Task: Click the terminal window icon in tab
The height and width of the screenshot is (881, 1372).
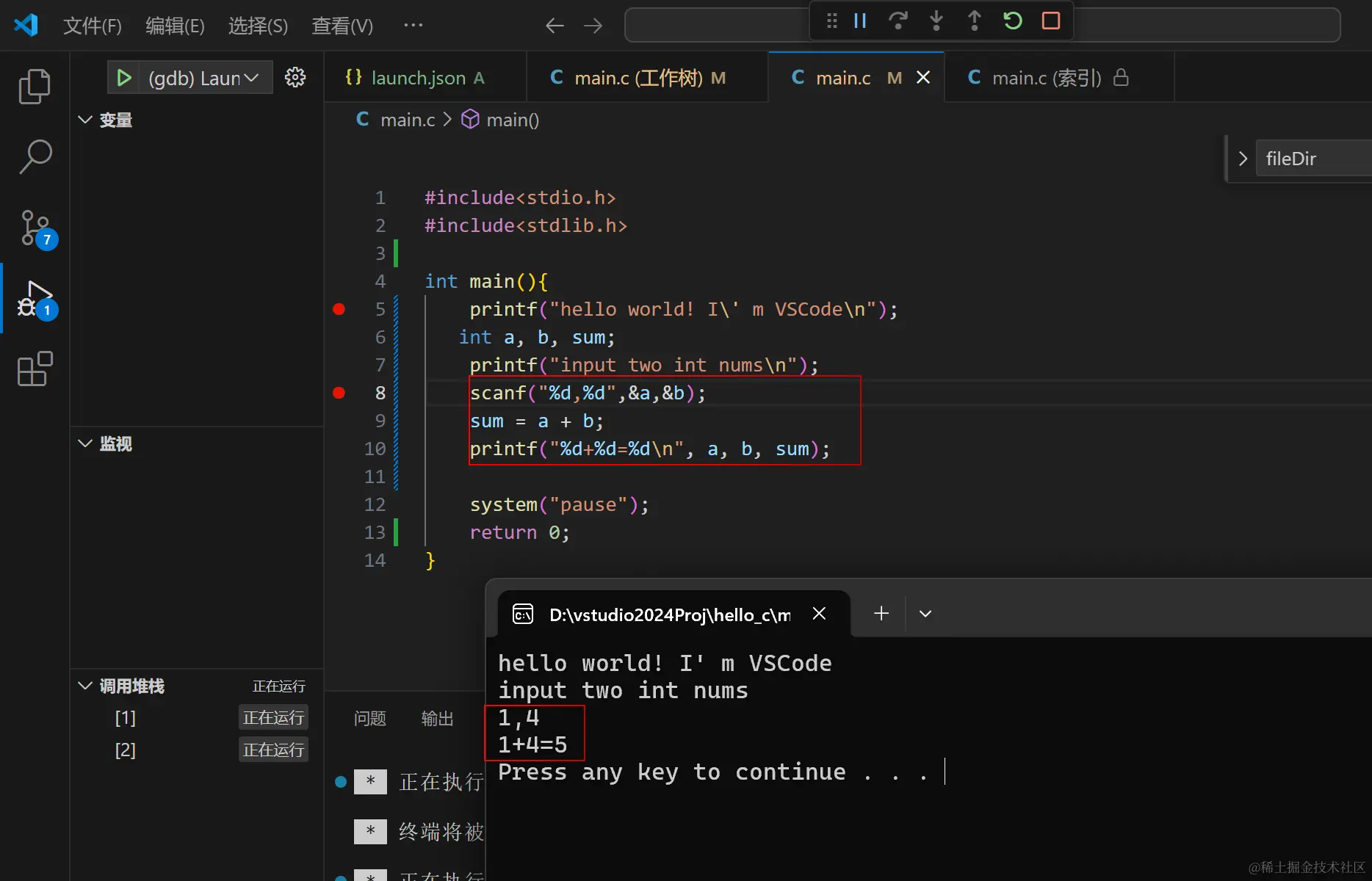Action: click(x=523, y=614)
